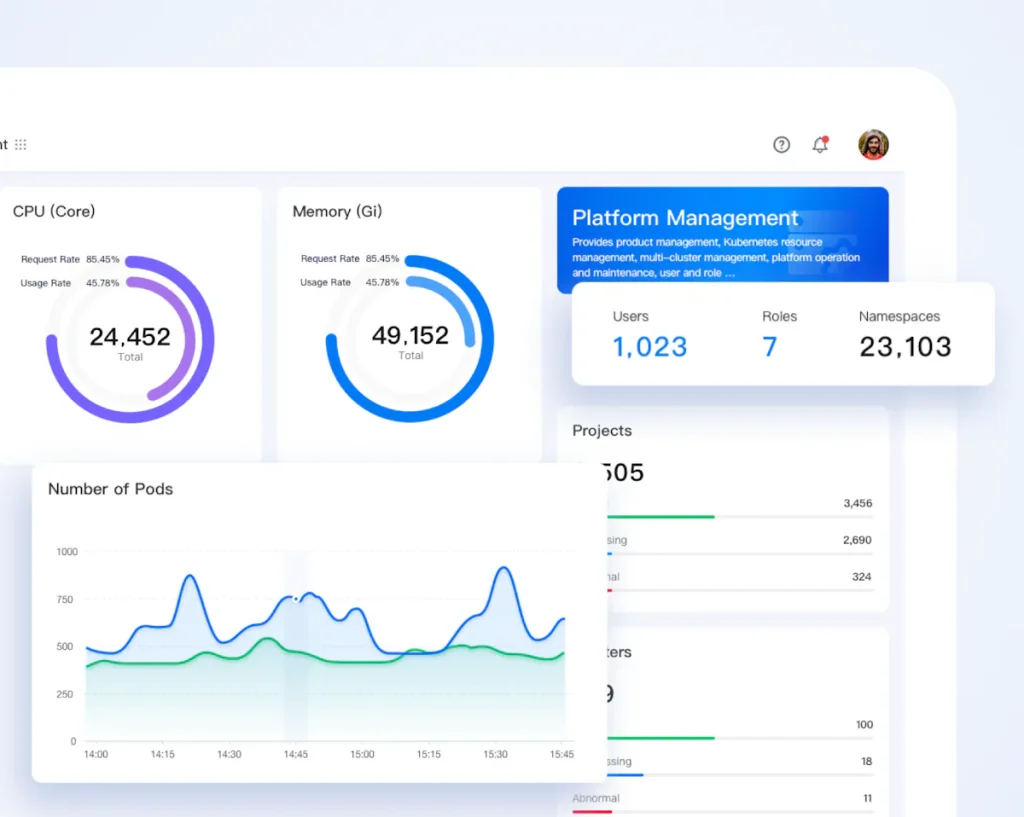Click the Number of Pods chart title
This screenshot has width=1024, height=817.
point(110,489)
